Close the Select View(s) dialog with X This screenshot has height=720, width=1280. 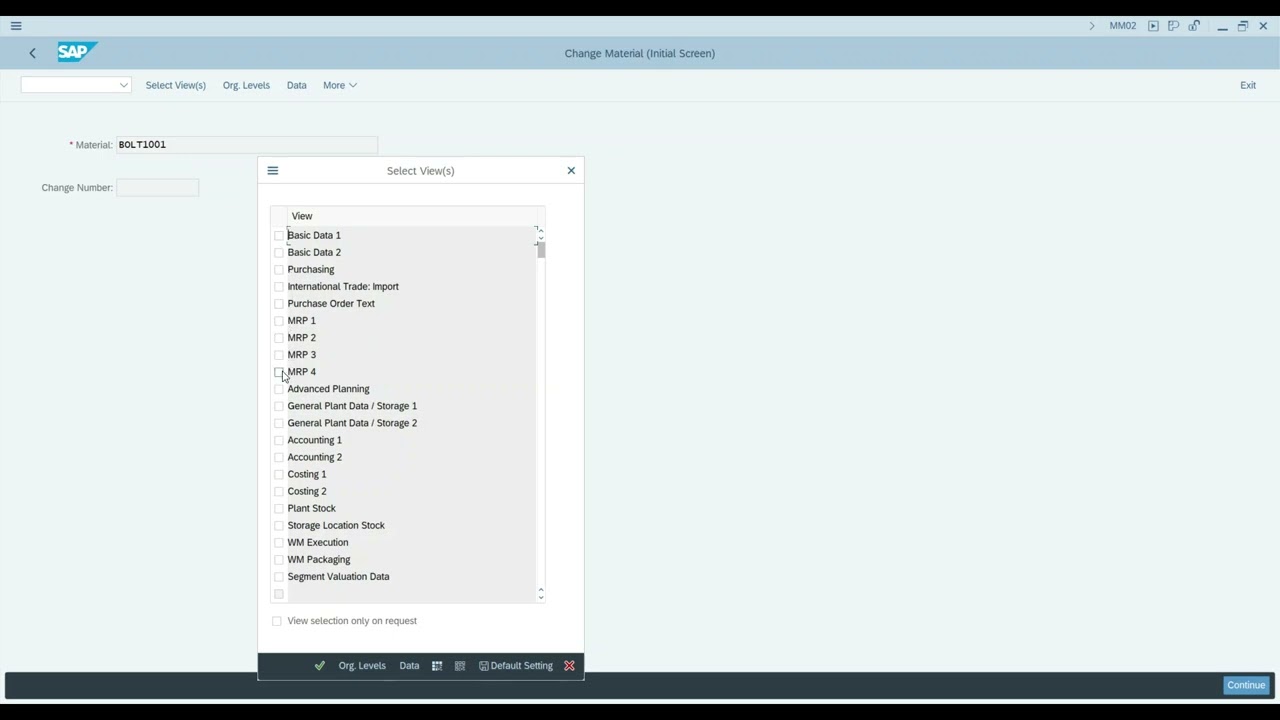click(x=571, y=171)
